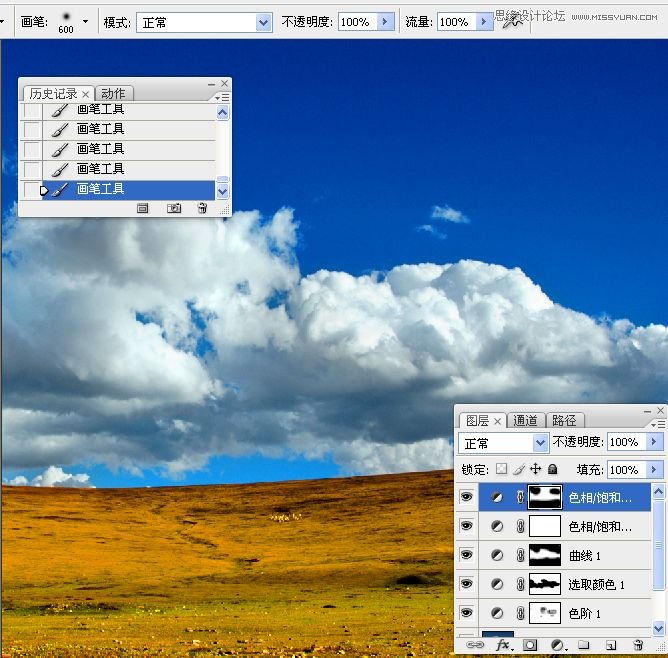Image resolution: width=668 pixels, height=658 pixels.
Task: Unlink mask chain on 曲线 1 layer
Action: [x=520, y=555]
